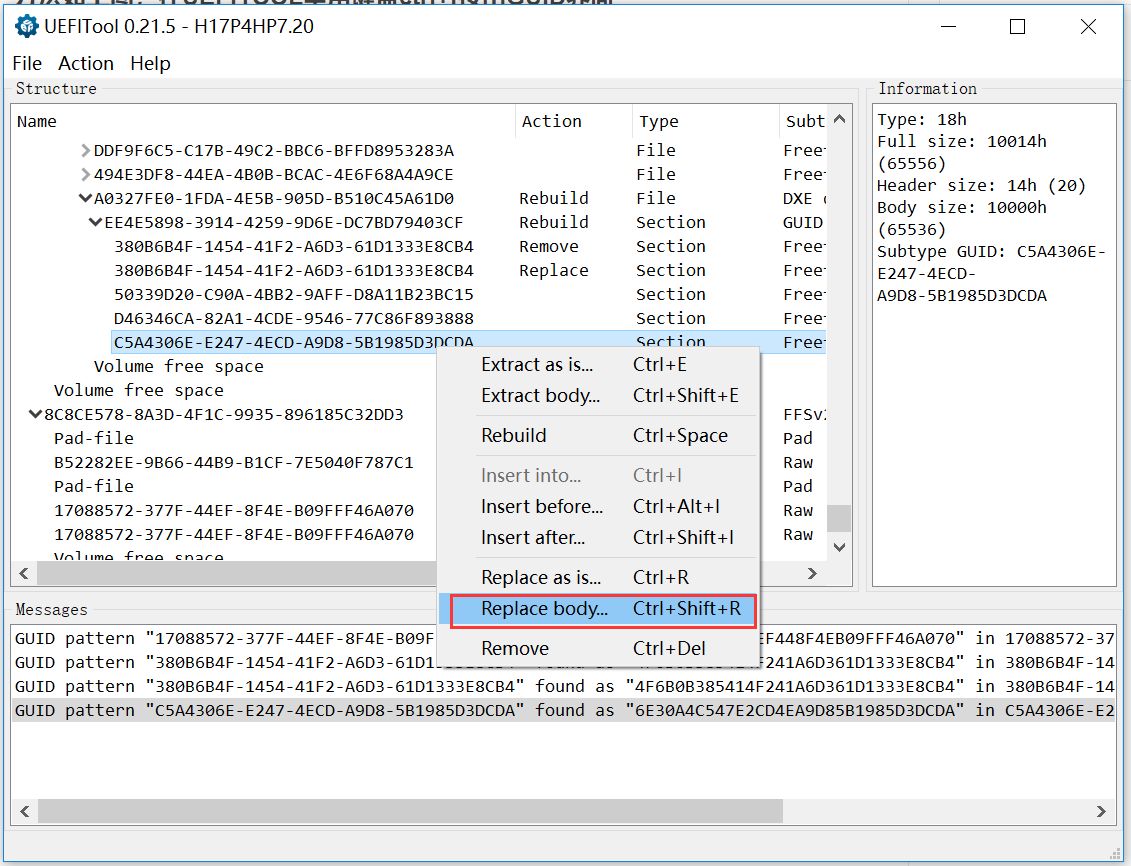Choose Remove from the context menu
The height and width of the screenshot is (866, 1131).
click(x=599, y=649)
